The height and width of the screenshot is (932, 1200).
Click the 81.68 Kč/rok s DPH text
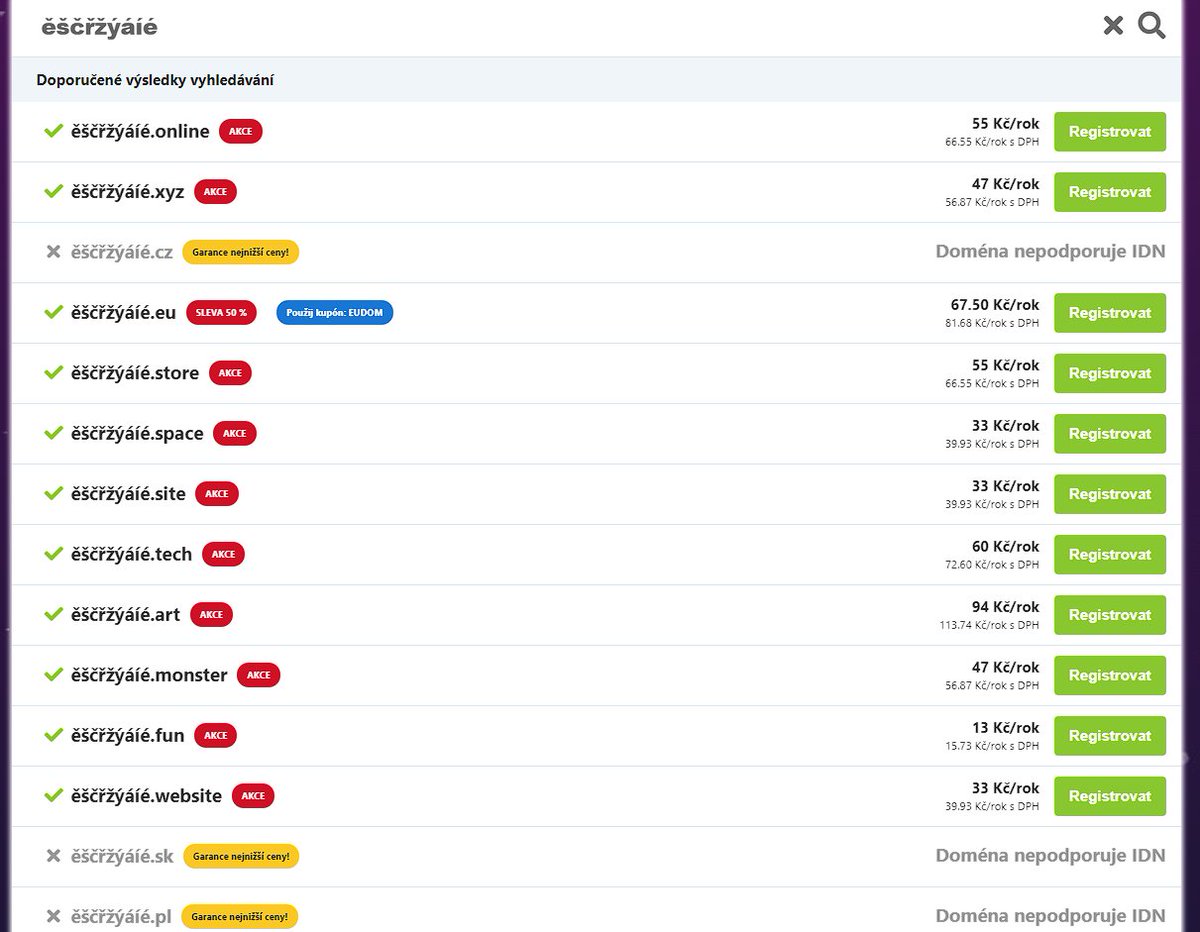[992, 323]
